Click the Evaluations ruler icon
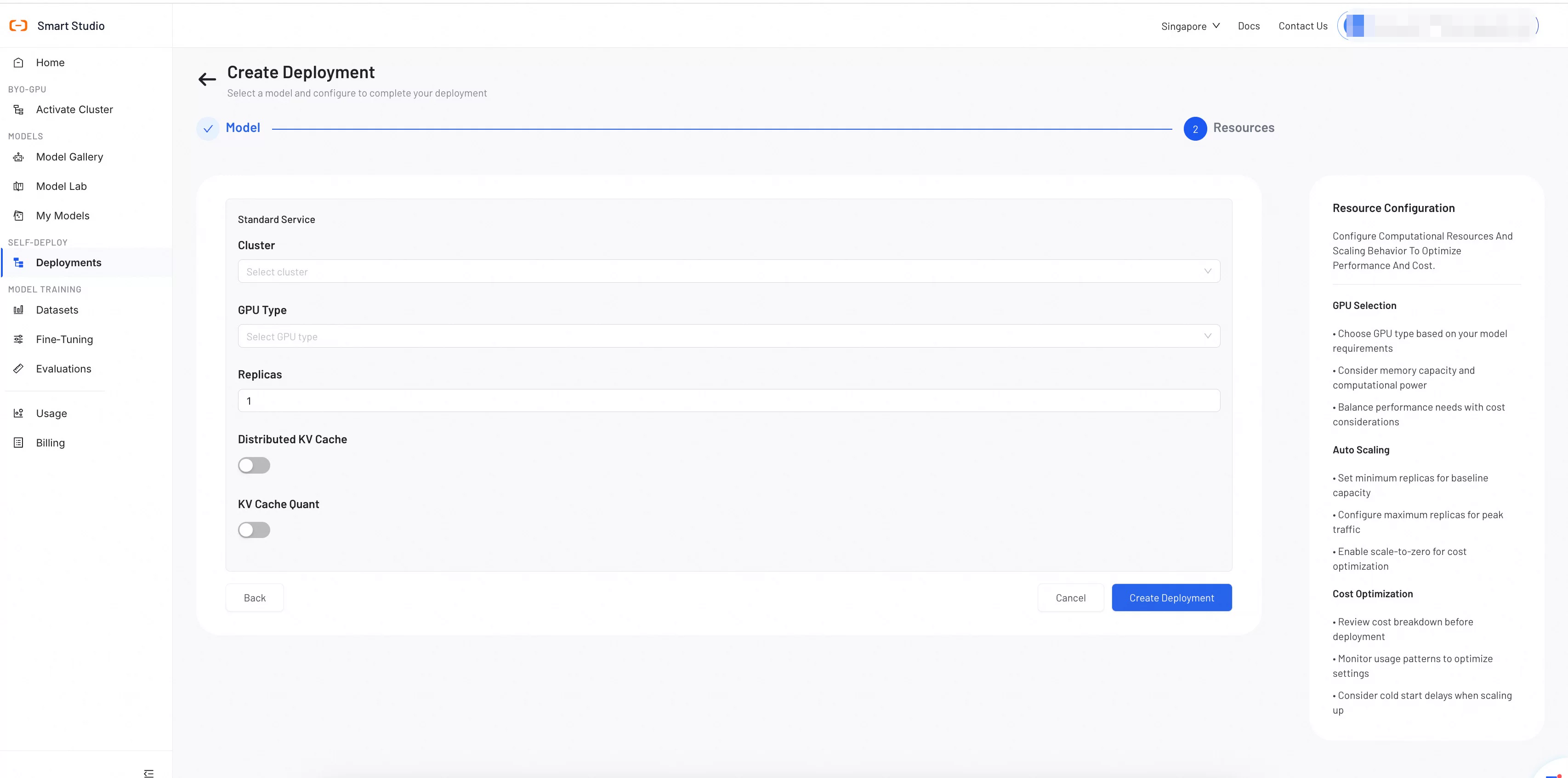The height and width of the screenshot is (778, 1568). 18,369
